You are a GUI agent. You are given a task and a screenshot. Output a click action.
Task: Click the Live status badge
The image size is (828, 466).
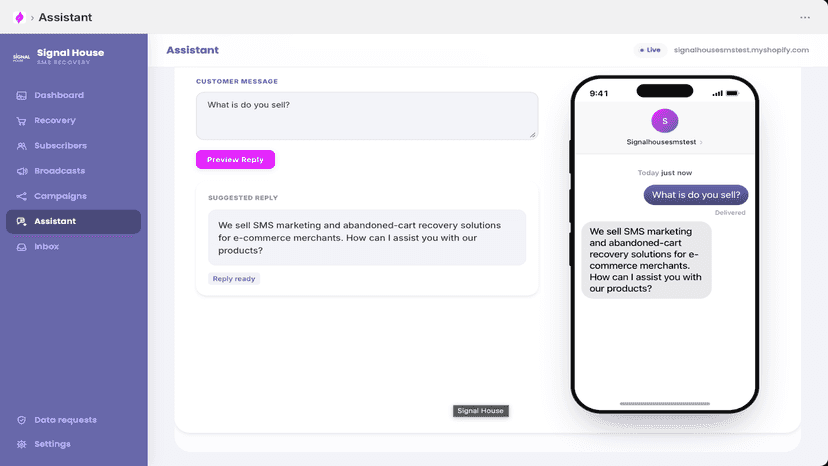tap(650, 50)
